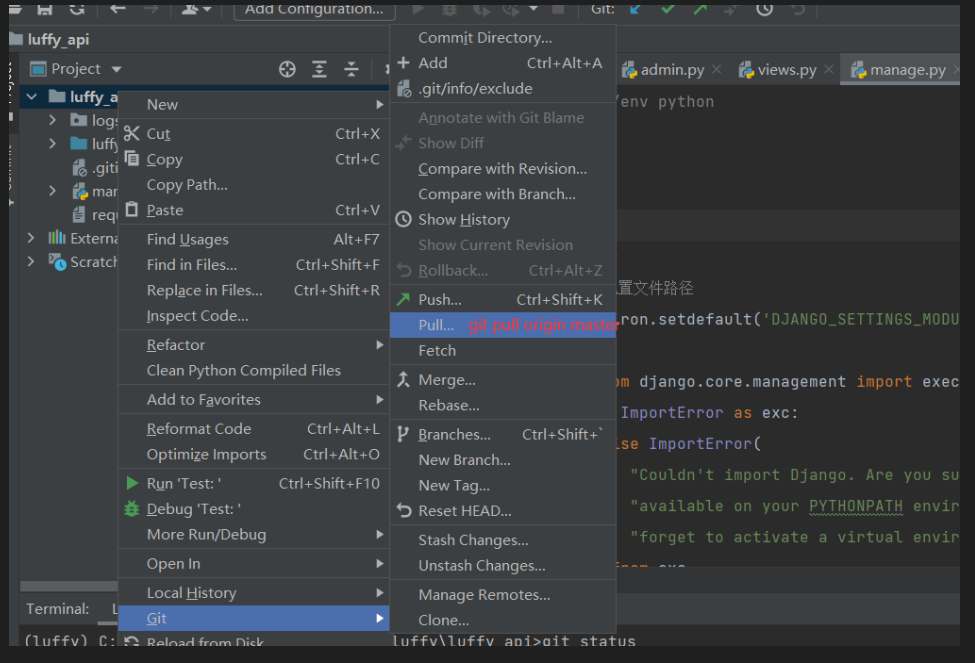Click the Git update project arrow icon
This screenshot has height=663, width=975.
pyautogui.click(x=635, y=9)
